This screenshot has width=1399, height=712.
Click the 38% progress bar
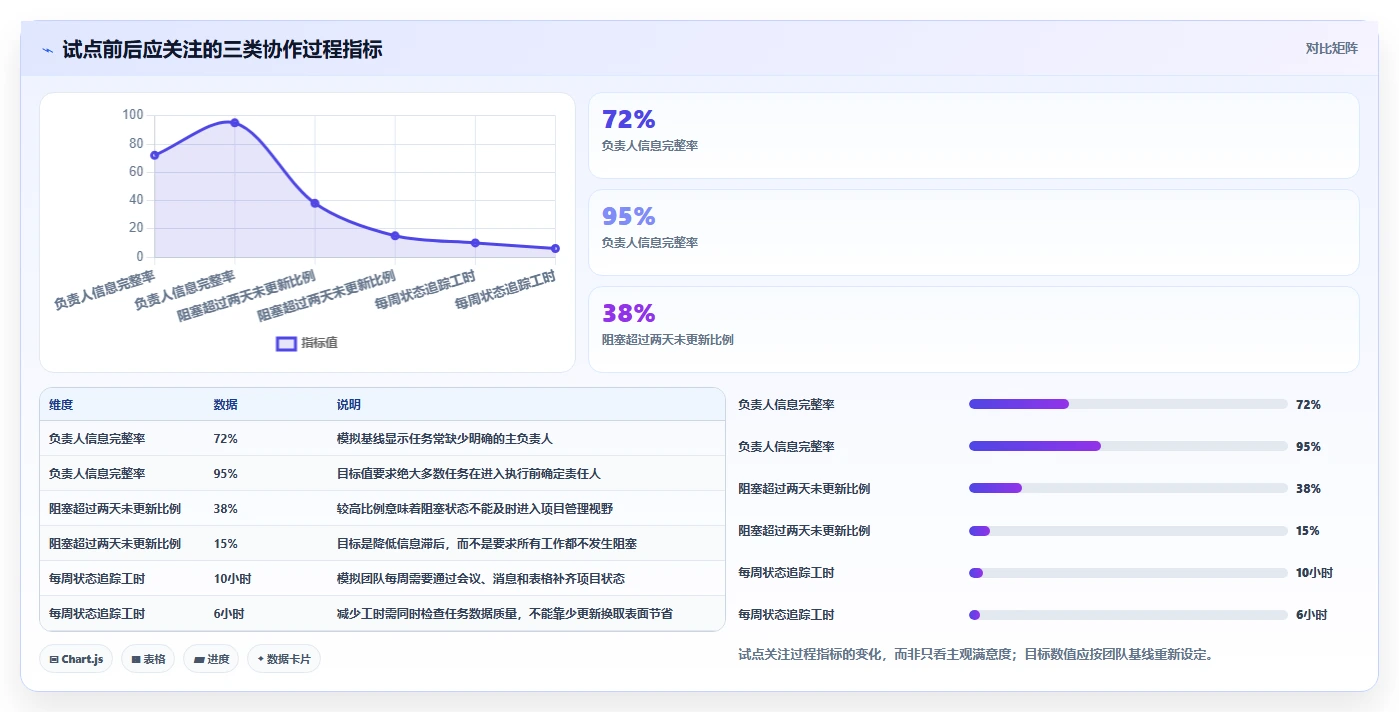click(1128, 488)
